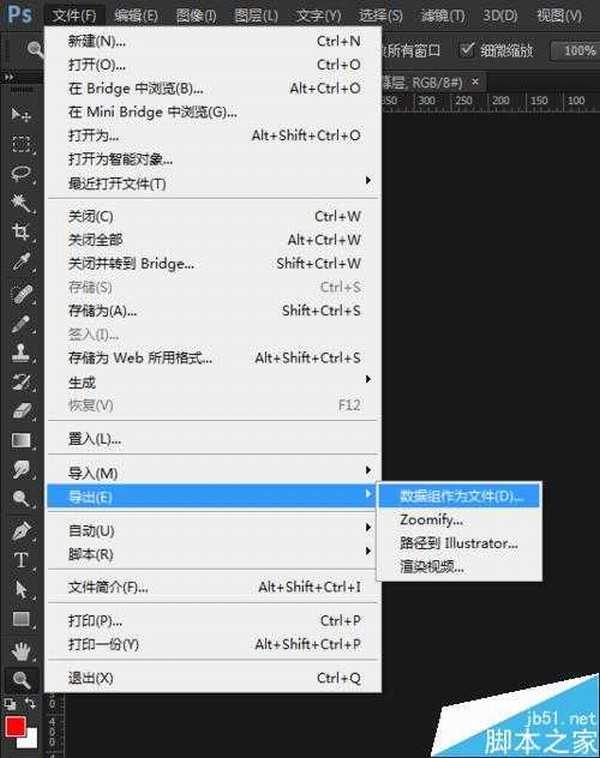The width and height of the screenshot is (600, 758).
Task: Choose 置入(L)... menu item
Action: pos(212,439)
